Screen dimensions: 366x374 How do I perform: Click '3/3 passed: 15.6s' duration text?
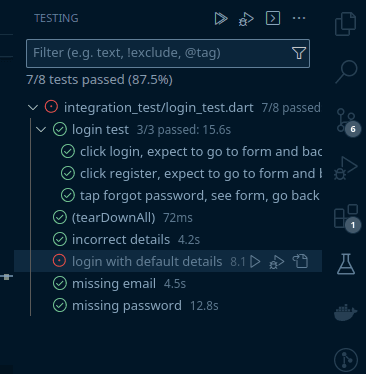[184, 130]
